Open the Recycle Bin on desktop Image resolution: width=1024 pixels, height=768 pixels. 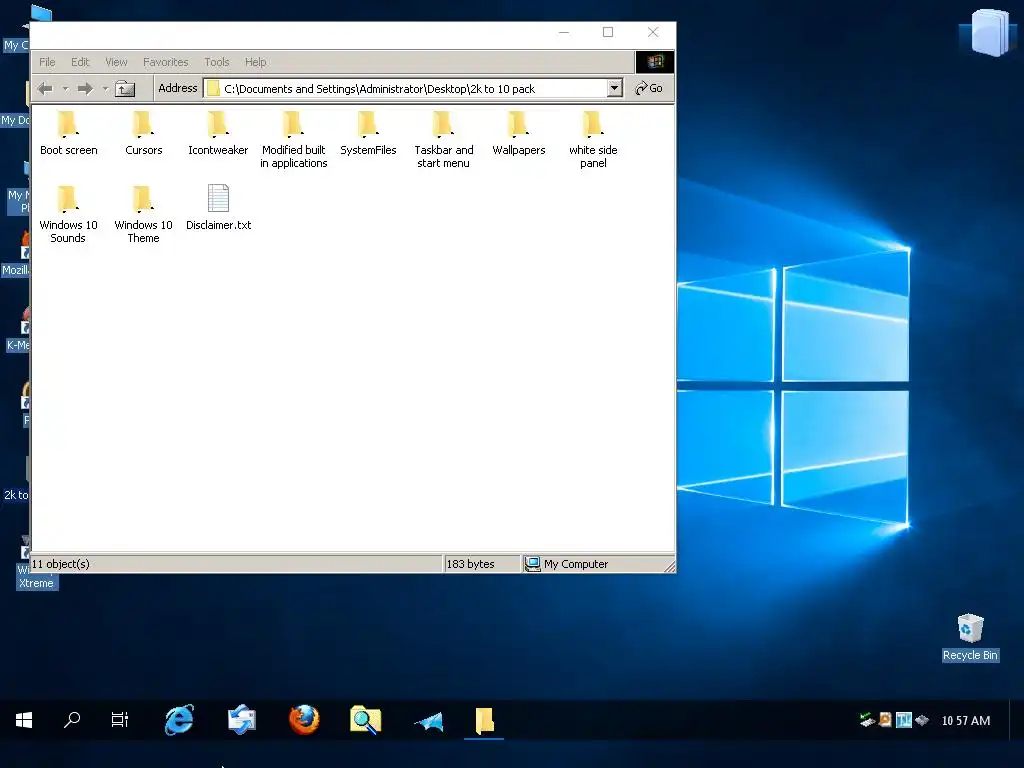coord(970,637)
